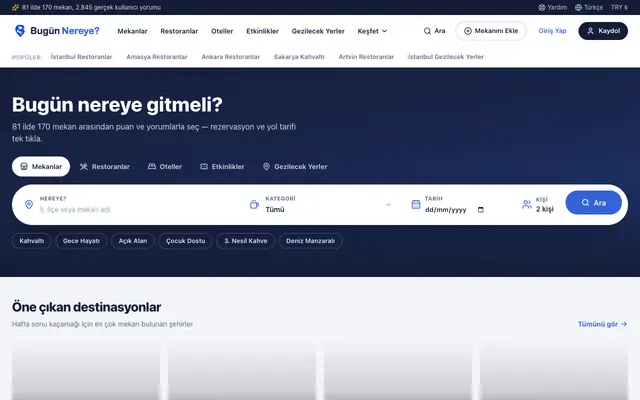The width and height of the screenshot is (640, 400).
Task: Open the Amasya Restoranlar popular link
Action: (x=157, y=57)
